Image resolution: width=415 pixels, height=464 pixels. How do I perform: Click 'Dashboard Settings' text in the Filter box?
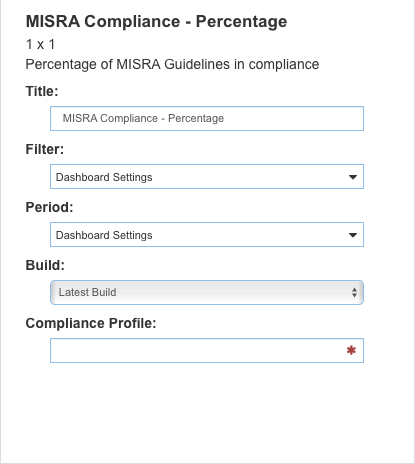click(x=104, y=177)
